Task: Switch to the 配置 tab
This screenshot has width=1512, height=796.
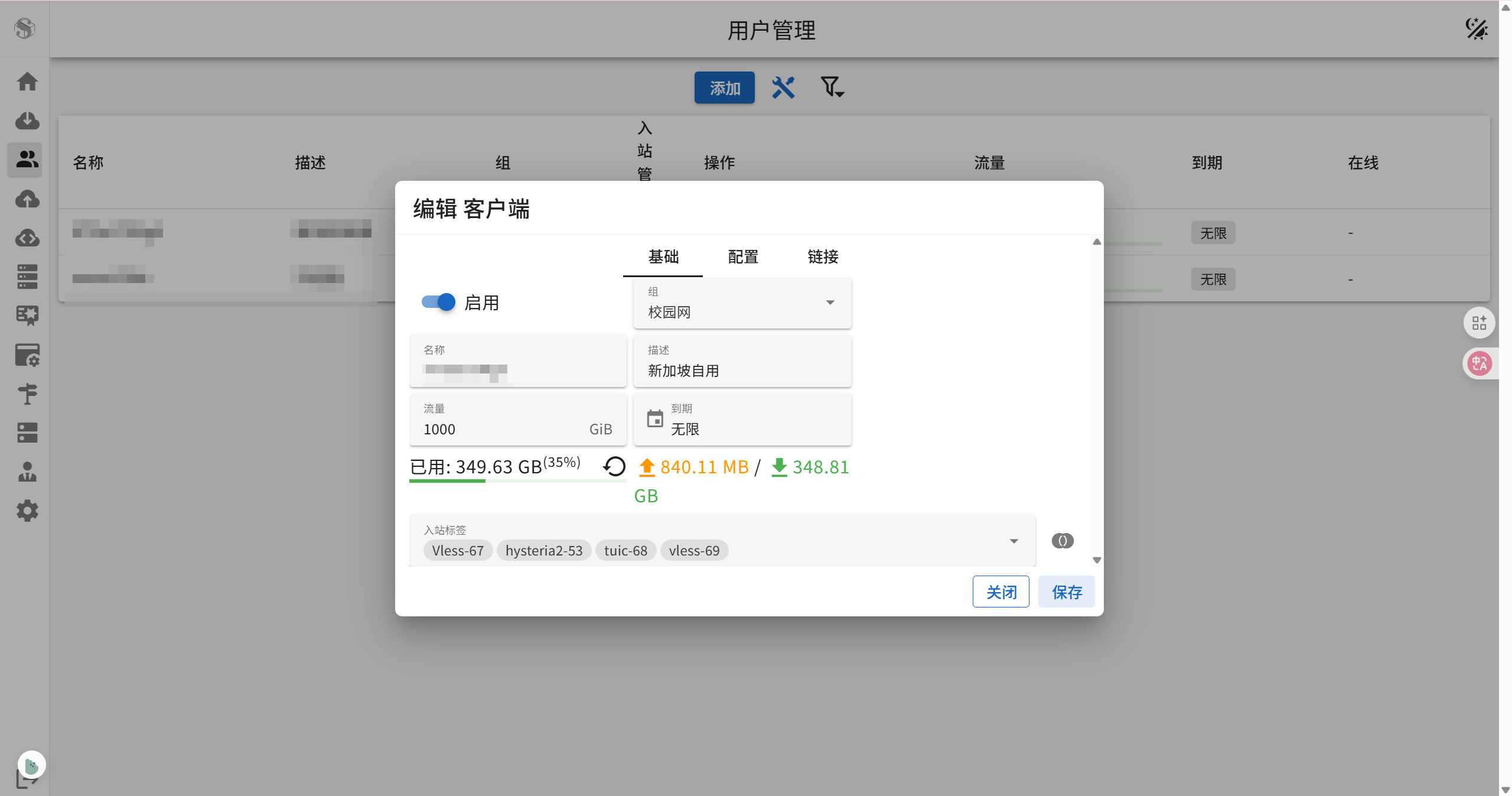Action: coord(743,257)
